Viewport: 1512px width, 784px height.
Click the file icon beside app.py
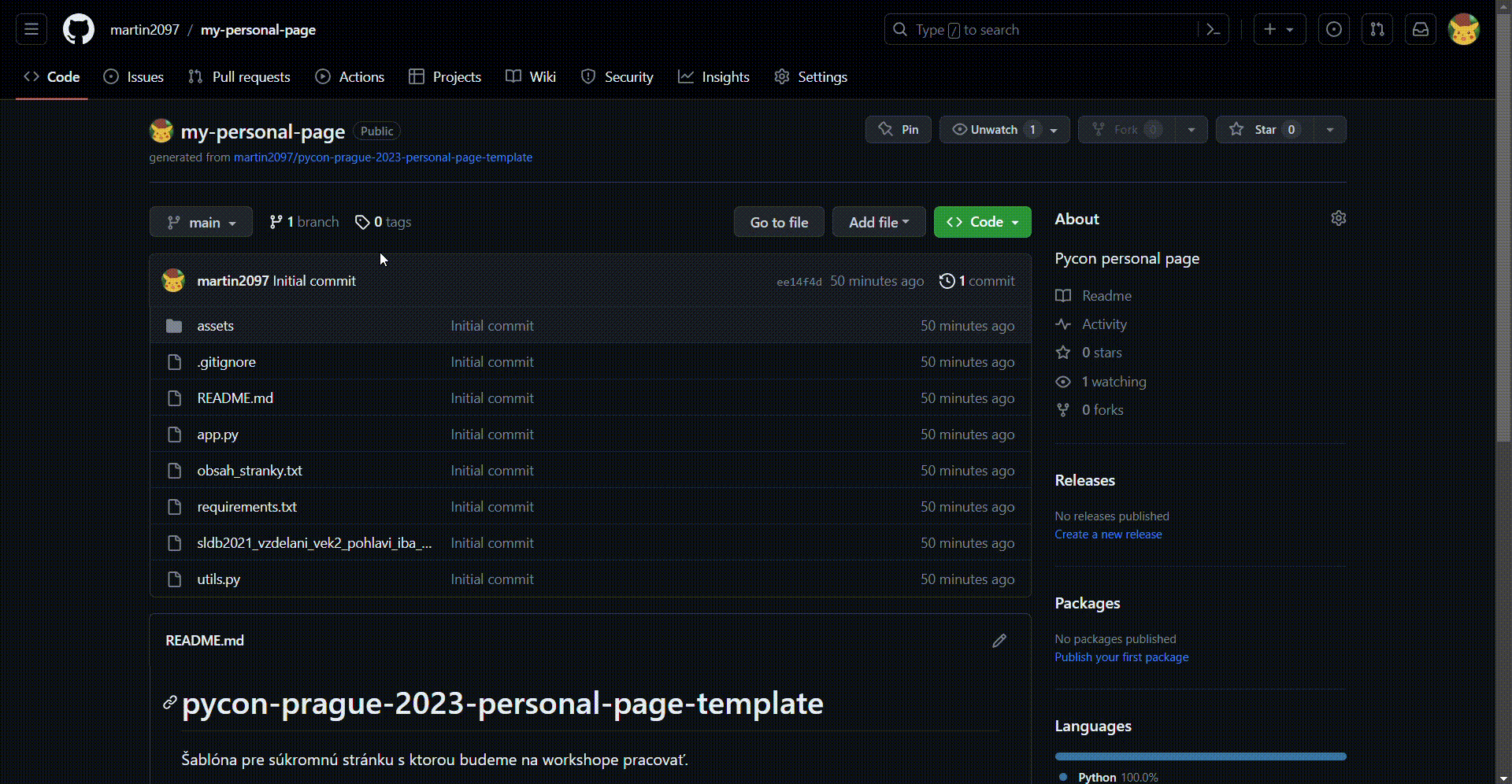174,435
